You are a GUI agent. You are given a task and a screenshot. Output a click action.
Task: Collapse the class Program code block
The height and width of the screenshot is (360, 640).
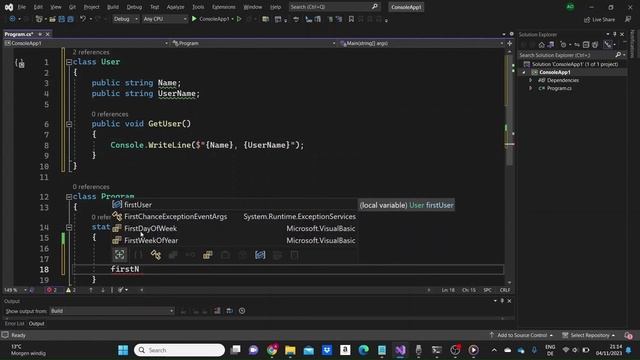69,197
